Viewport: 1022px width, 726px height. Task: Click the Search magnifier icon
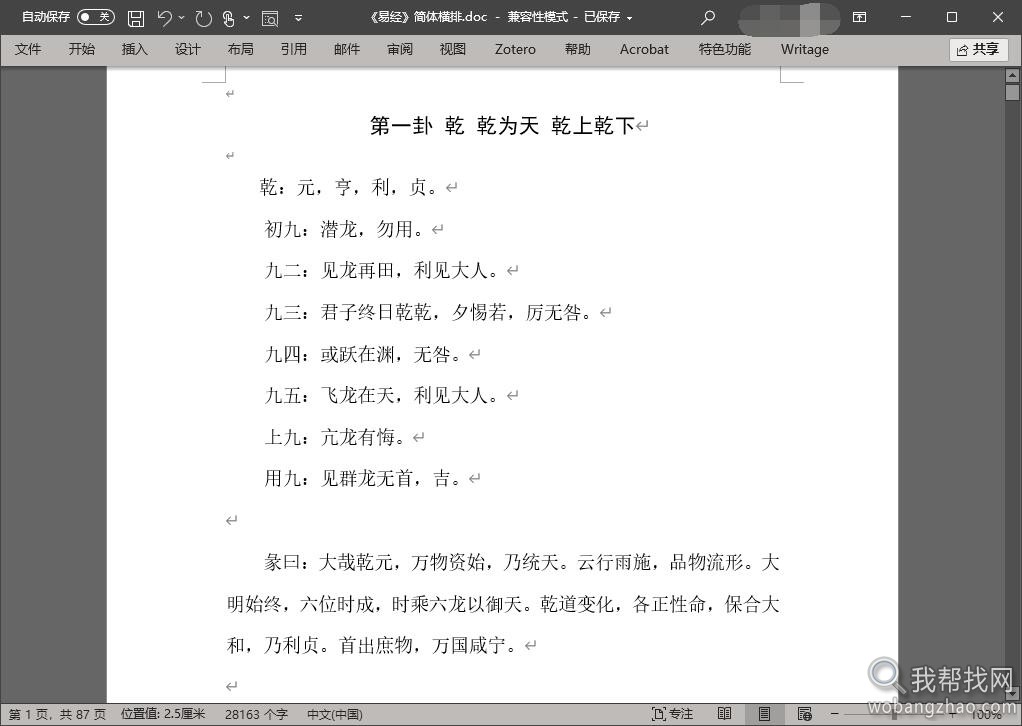coord(708,18)
